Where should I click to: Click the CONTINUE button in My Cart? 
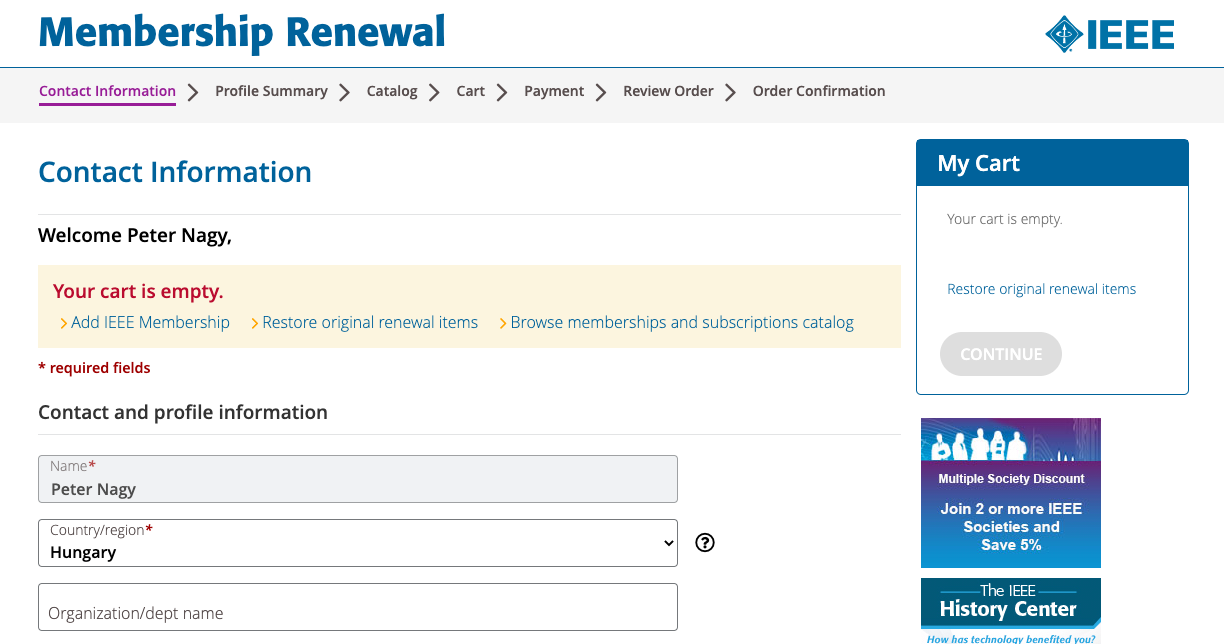tap(1001, 354)
